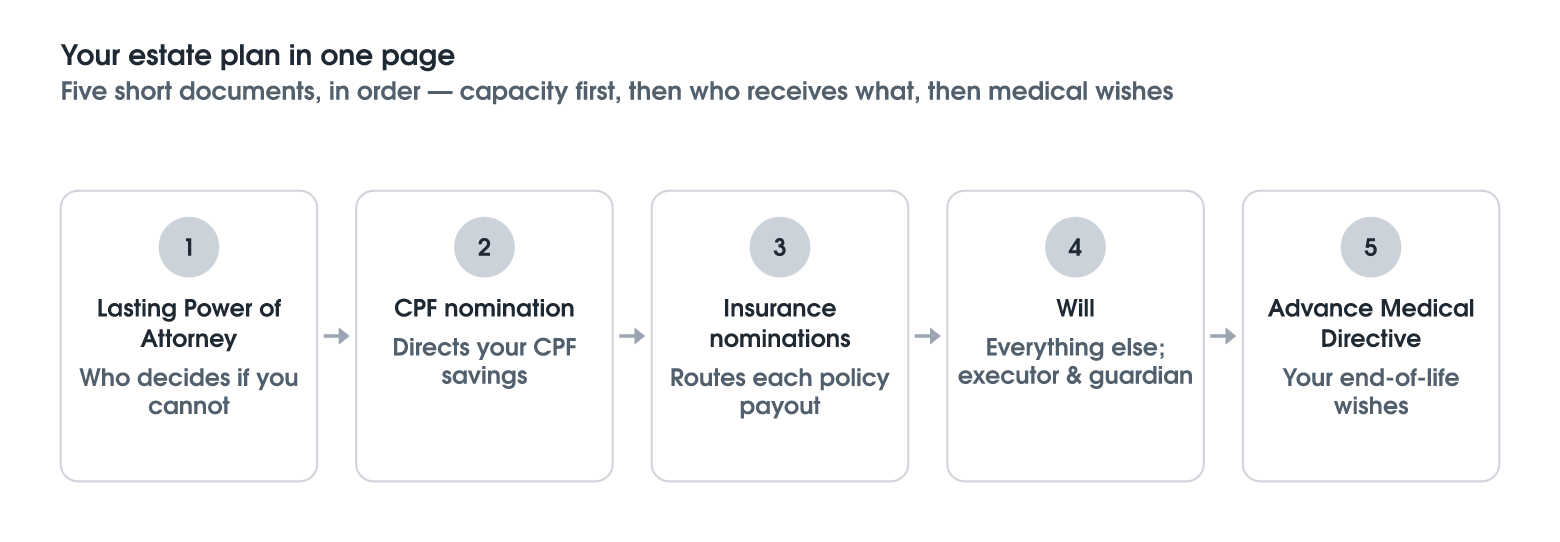Click the step 3 number circle
The height and width of the screenshot is (542, 1560).
[x=780, y=247]
